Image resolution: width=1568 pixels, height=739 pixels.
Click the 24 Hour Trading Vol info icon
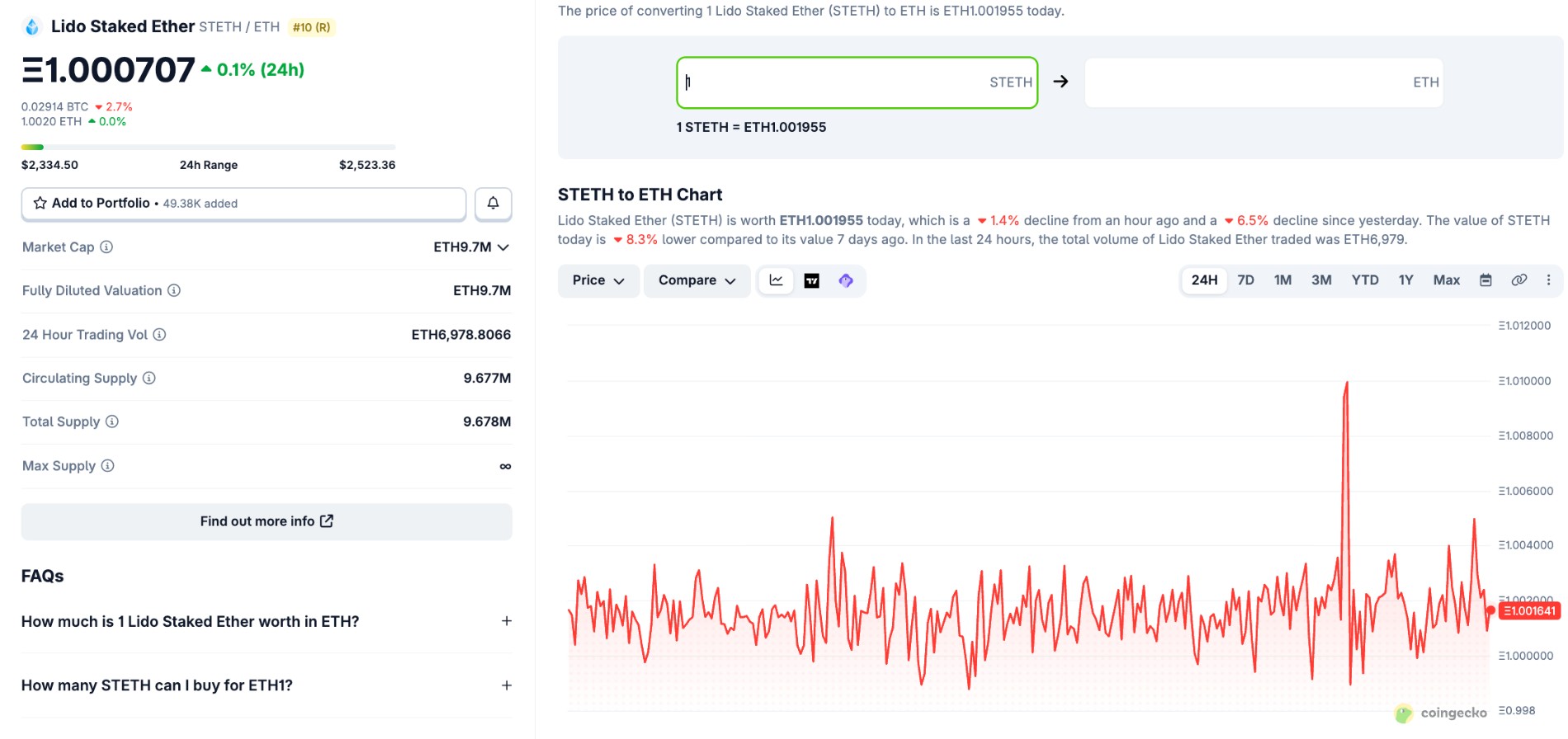[x=159, y=334]
